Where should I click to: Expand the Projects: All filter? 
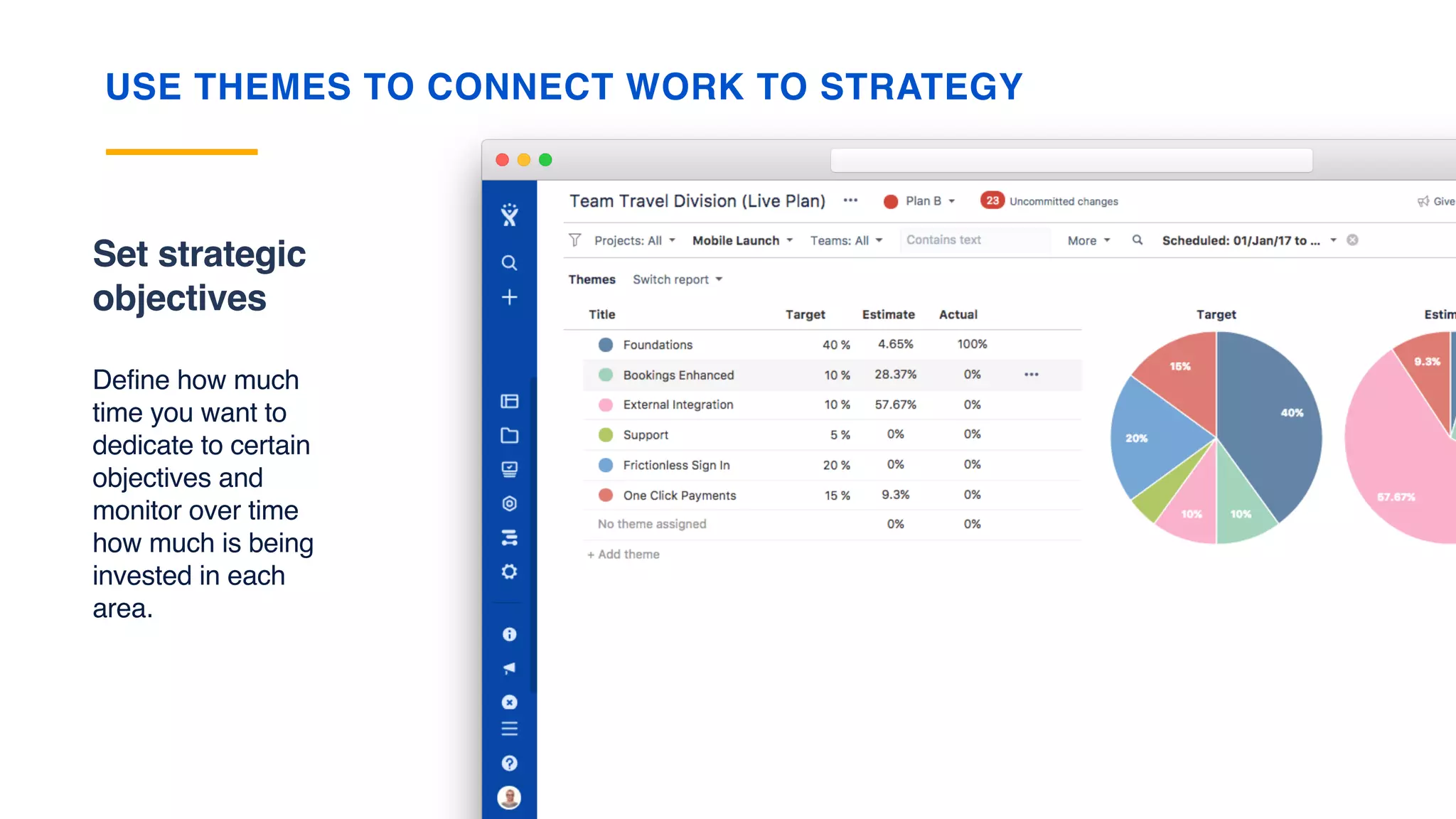tap(635, 240)
